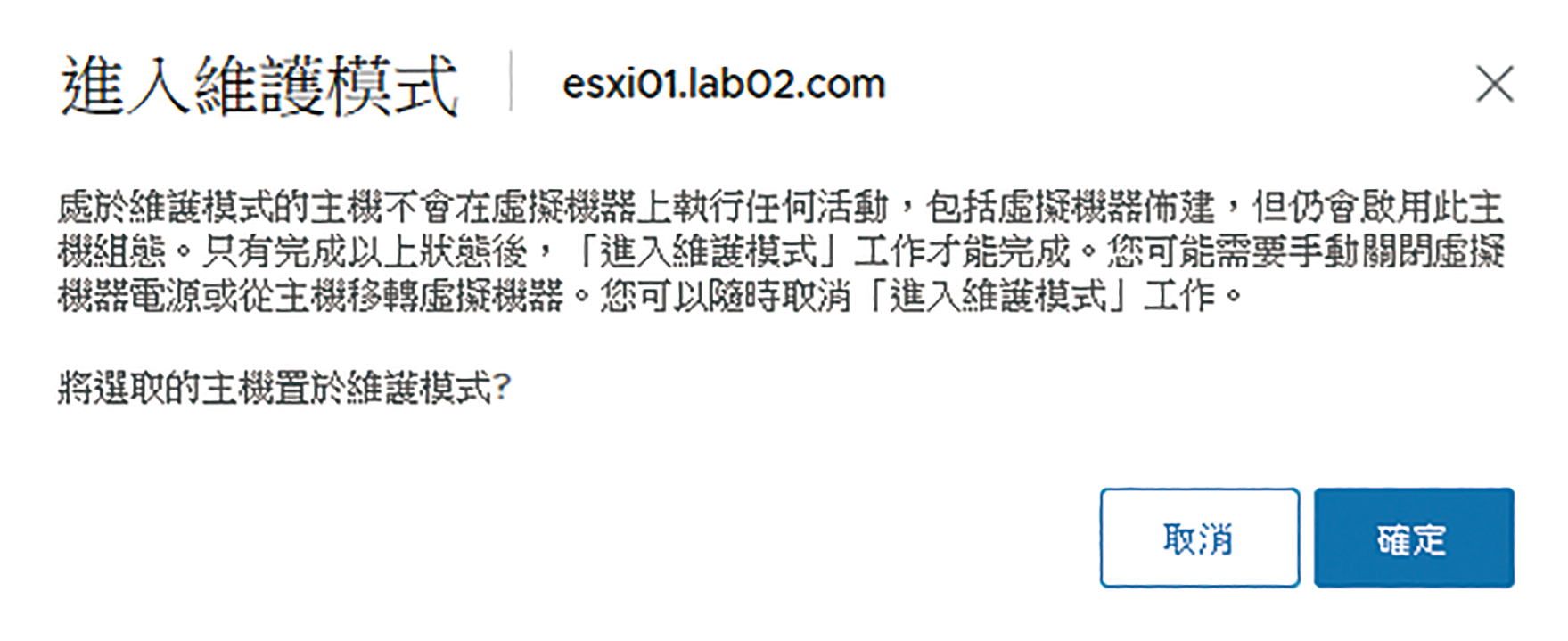
Task: Click the text 只有完成以上狀態後
Action: (365, 252)
